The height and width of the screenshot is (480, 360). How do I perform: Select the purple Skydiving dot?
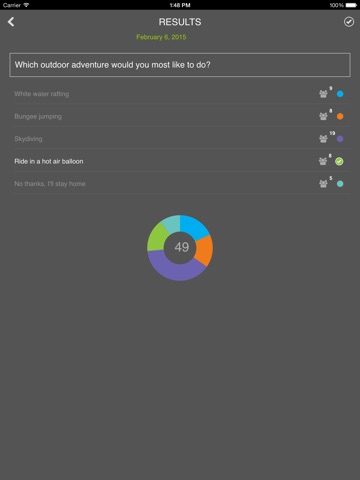[x=340, y=139]
